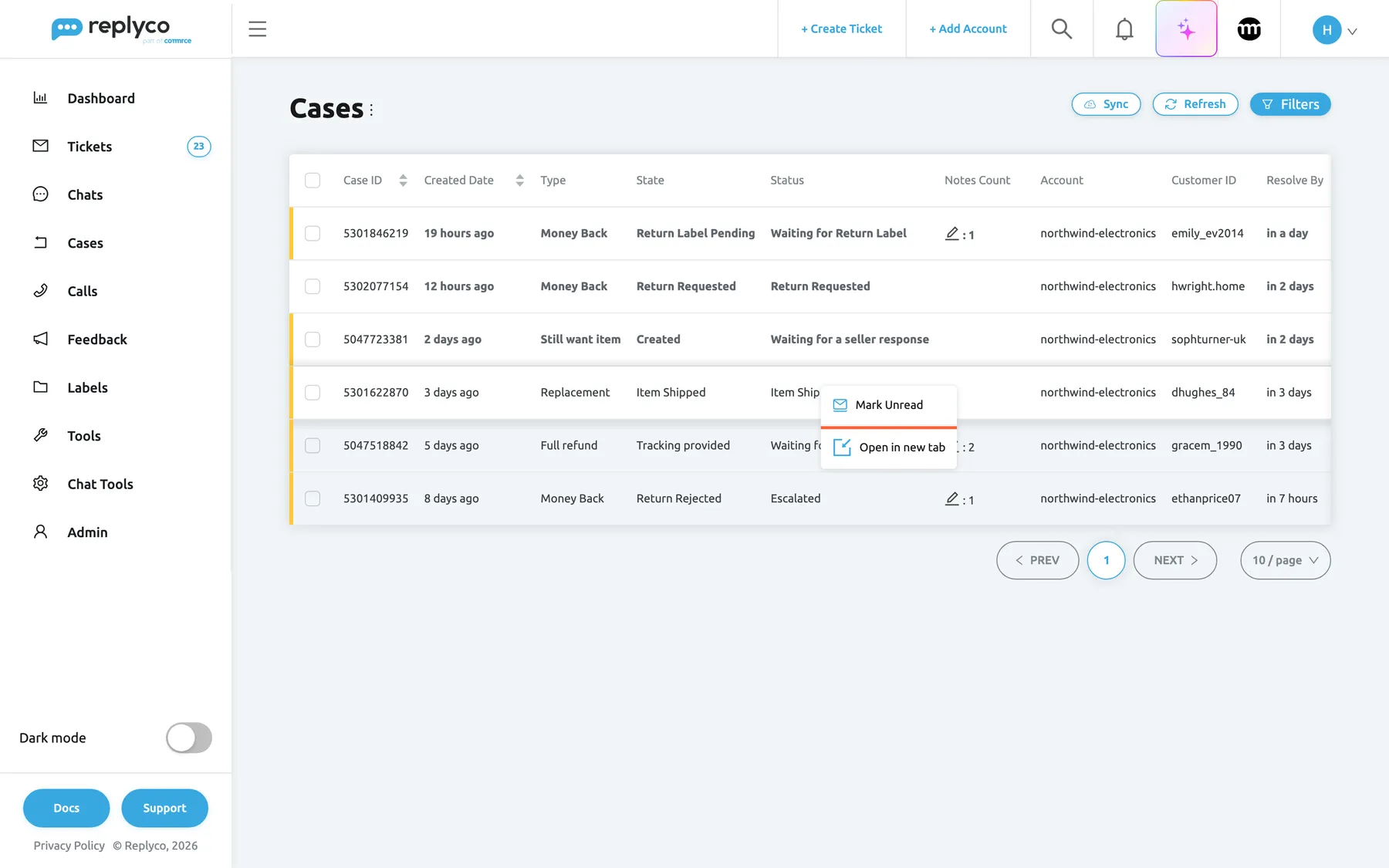The width and height of the screenshot is (1389, 868).
Task: Click the note pencil icon for case 5301846219
Action: click(952, 233)
